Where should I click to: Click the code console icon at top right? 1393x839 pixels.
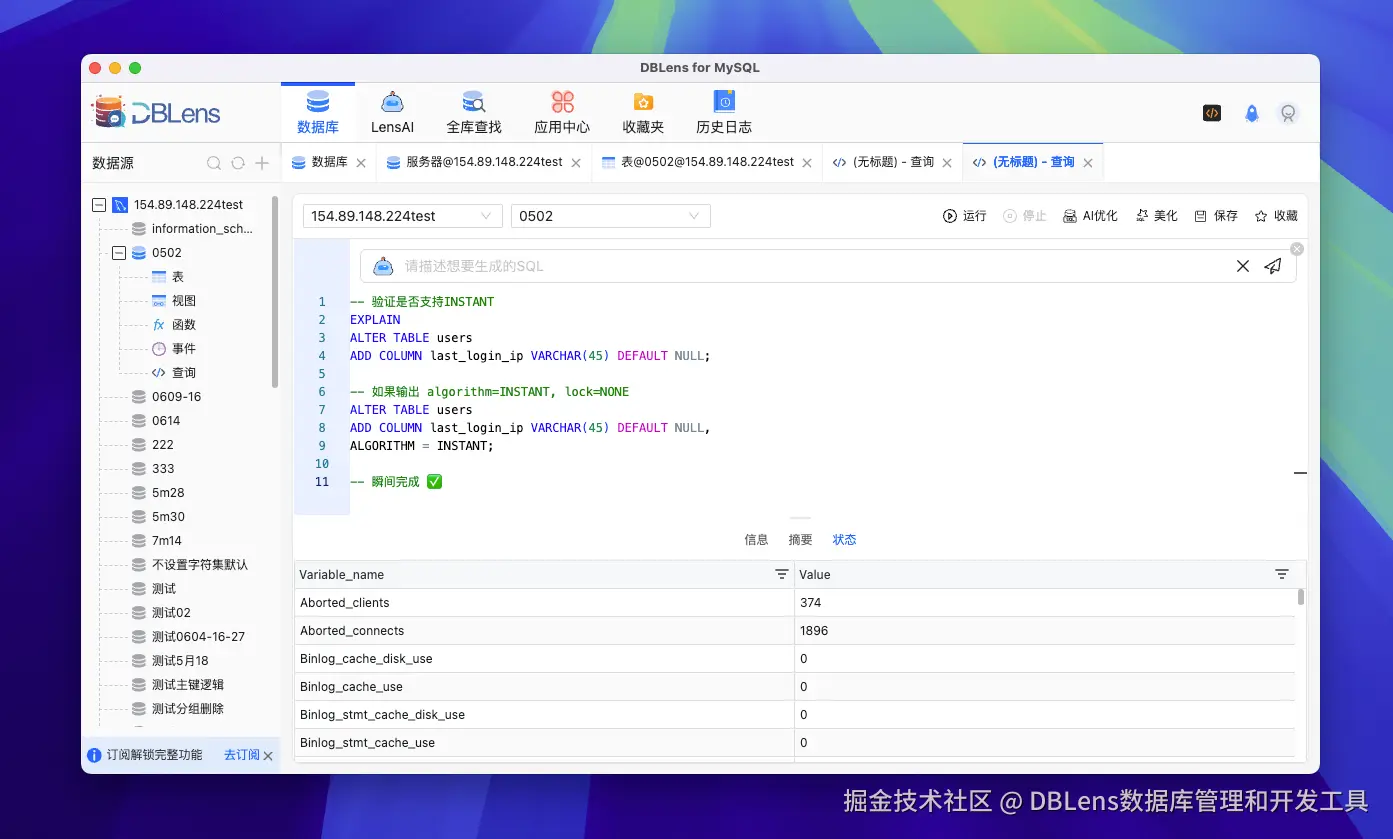[x=1211, y=113]
